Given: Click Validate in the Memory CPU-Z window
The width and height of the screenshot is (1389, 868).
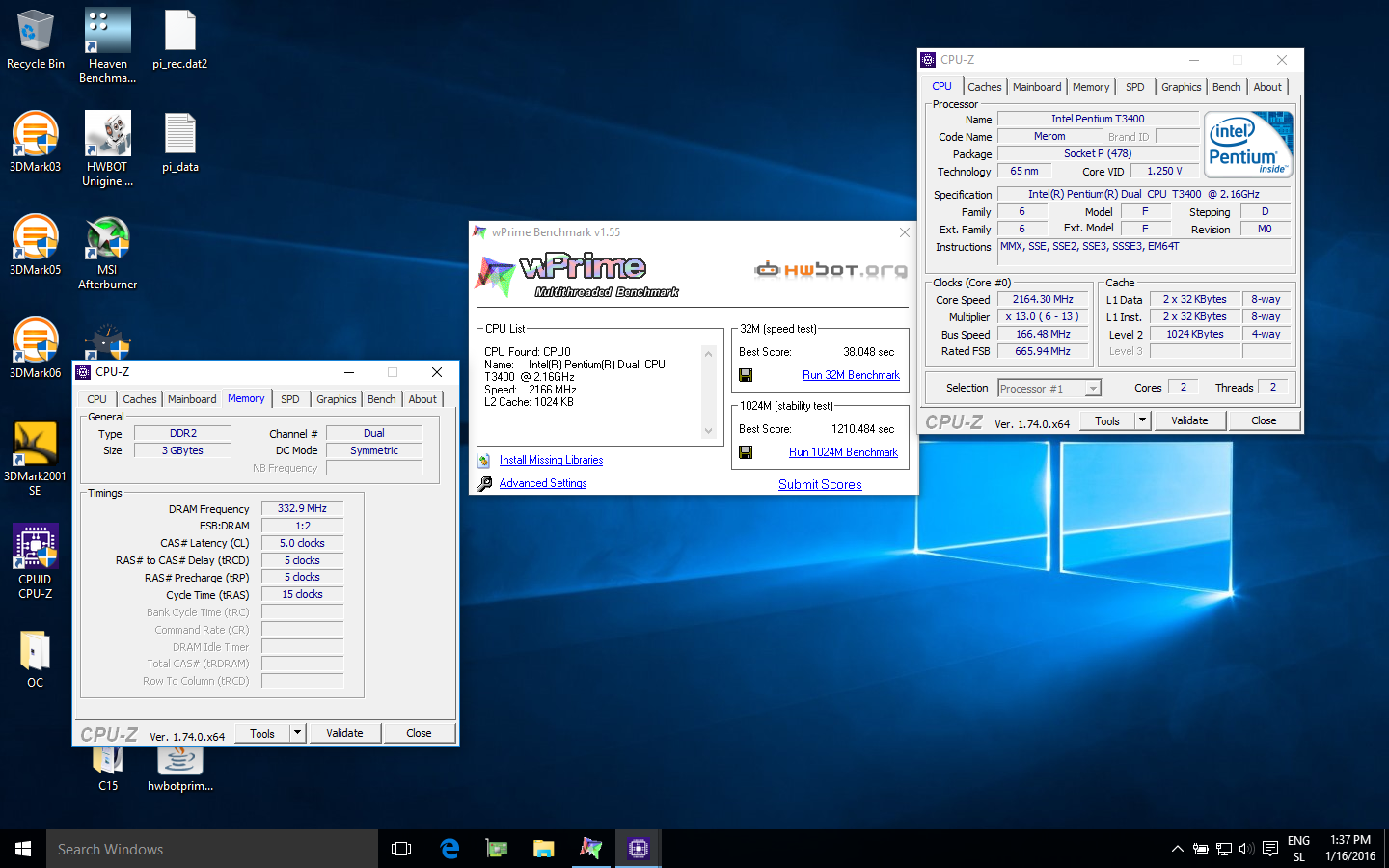Looking at the screenshot, I should click(344, 733).
